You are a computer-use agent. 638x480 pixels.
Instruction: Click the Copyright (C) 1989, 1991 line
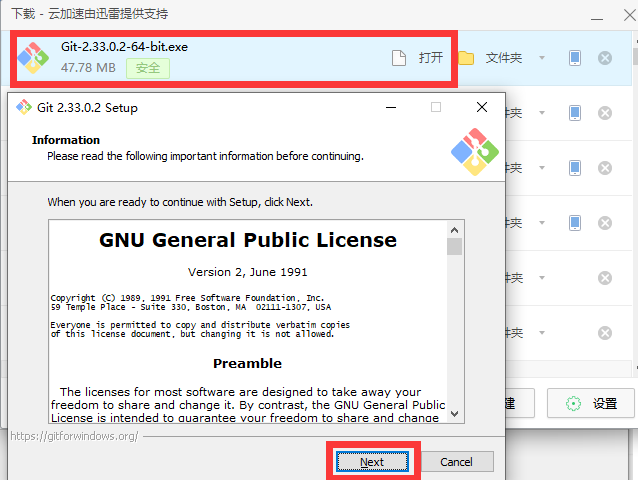point(188,298)
